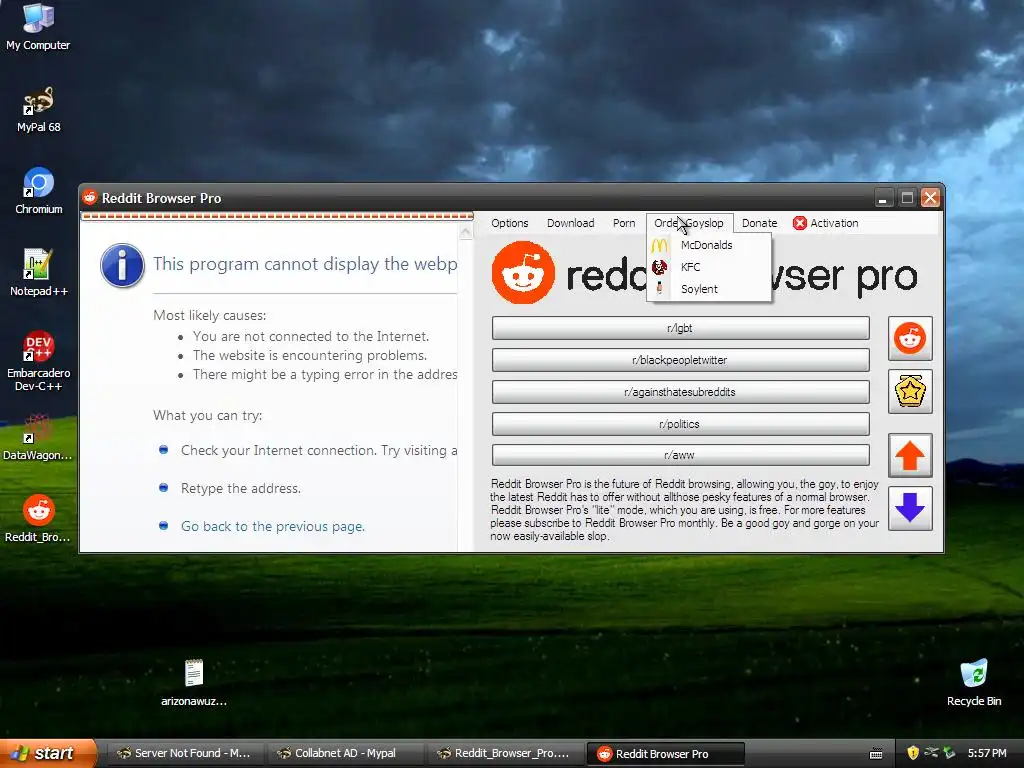Click Go back to the previous page link
1024x768 pixels.
pos(273,526)
